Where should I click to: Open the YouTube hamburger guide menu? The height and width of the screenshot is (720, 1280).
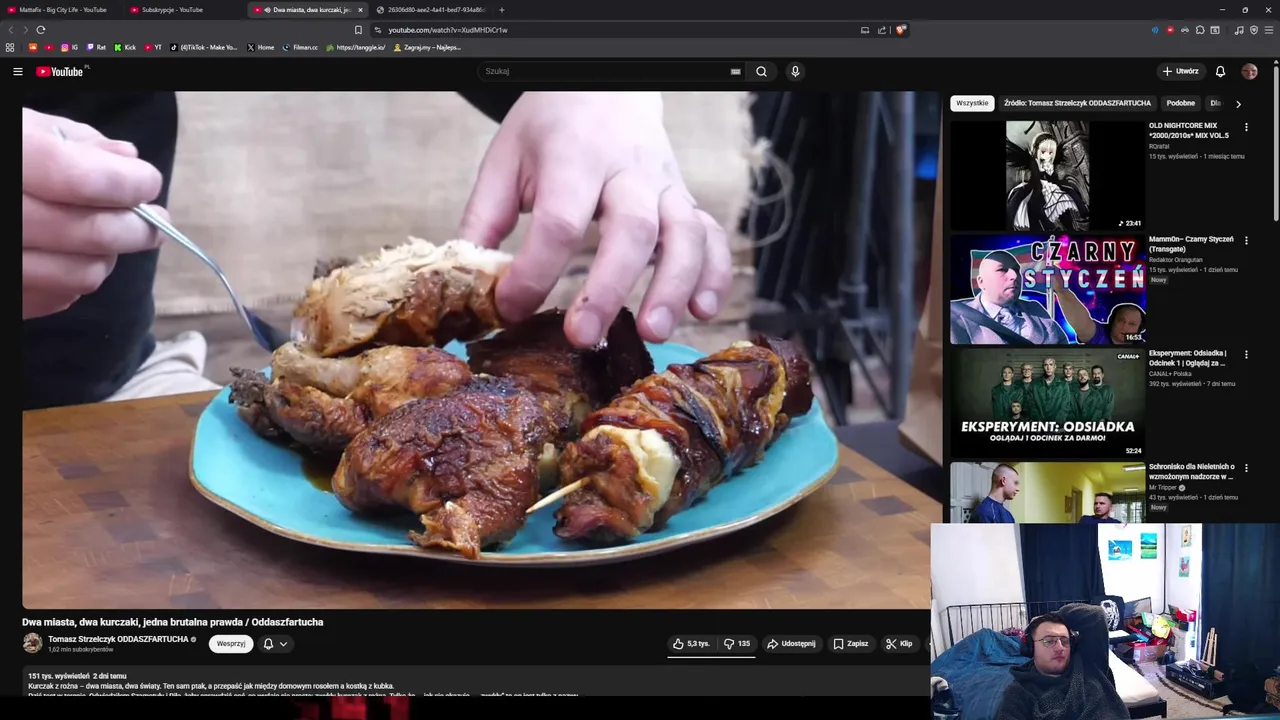point(17,71)
